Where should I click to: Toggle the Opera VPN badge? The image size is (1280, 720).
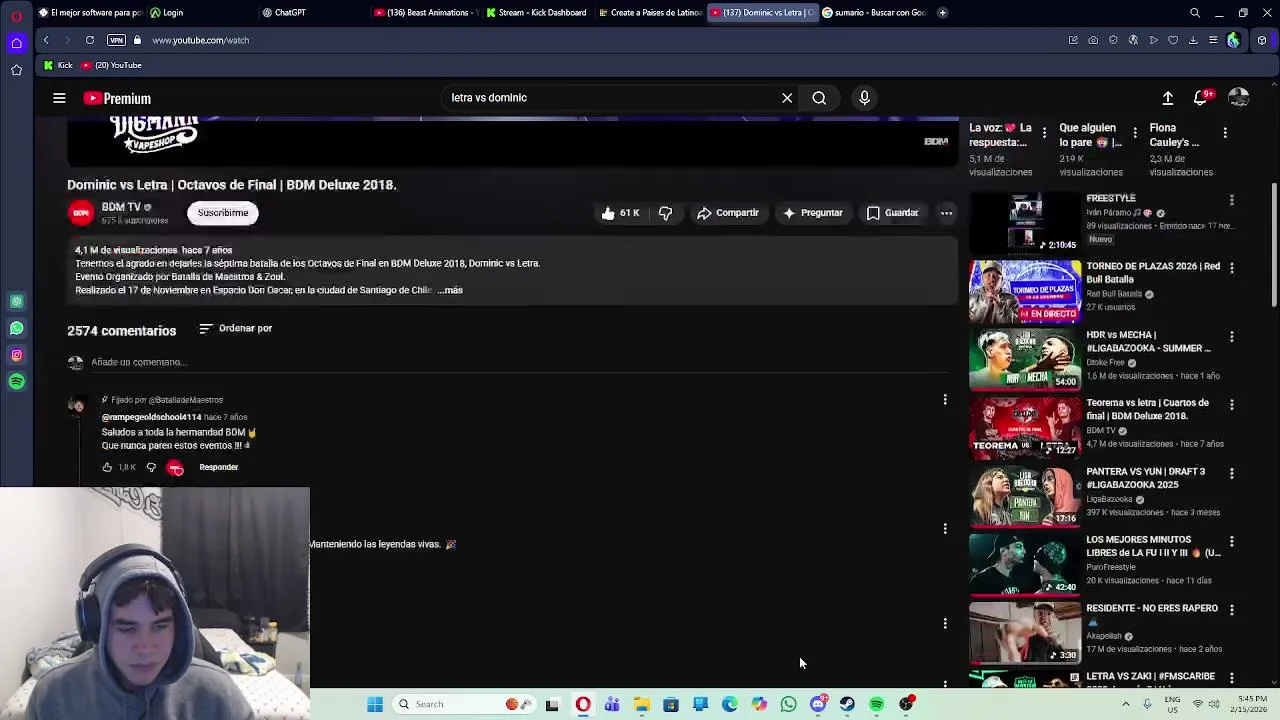[x=116, y=40]
